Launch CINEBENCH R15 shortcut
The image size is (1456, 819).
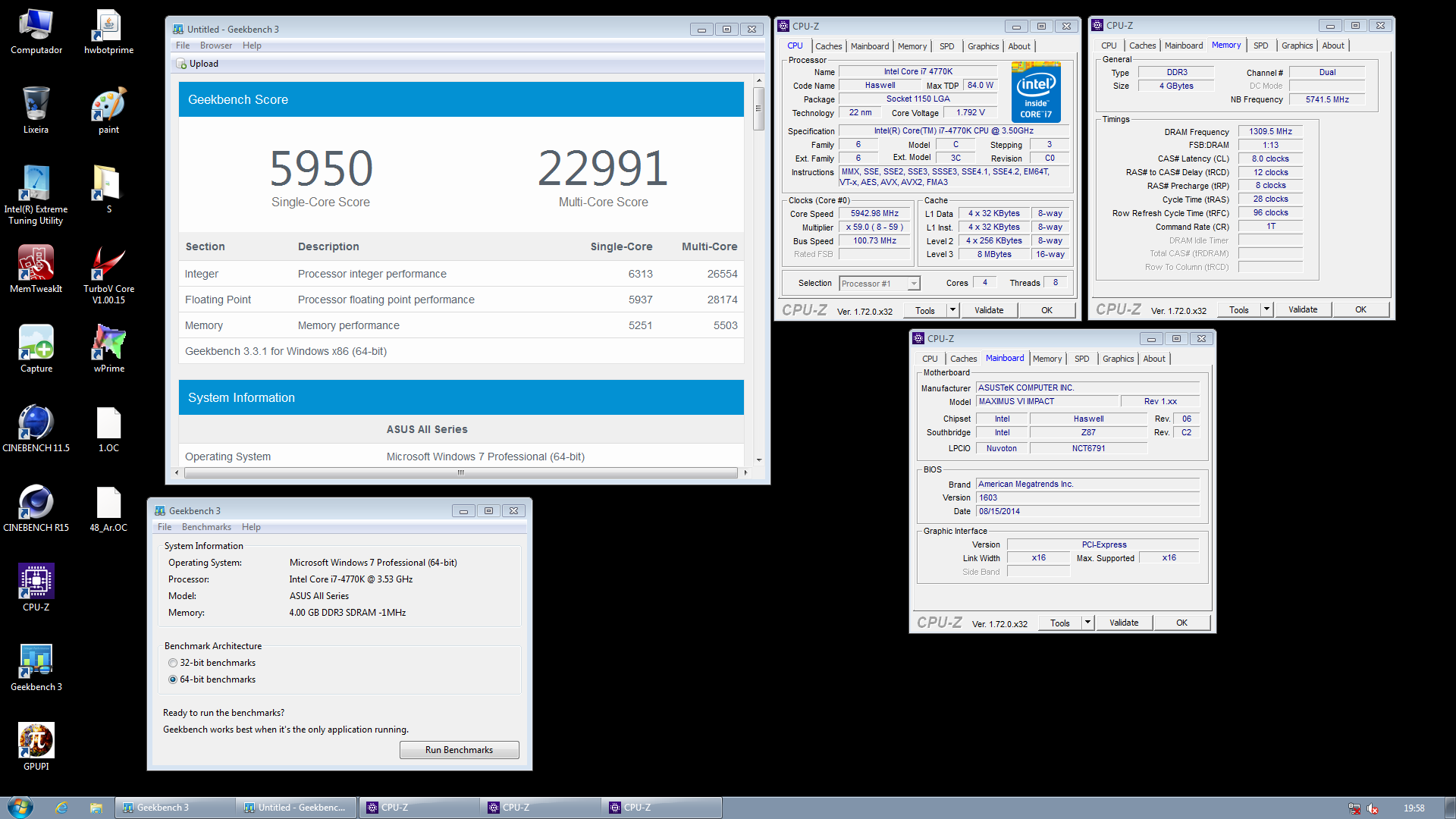point(36,508)
